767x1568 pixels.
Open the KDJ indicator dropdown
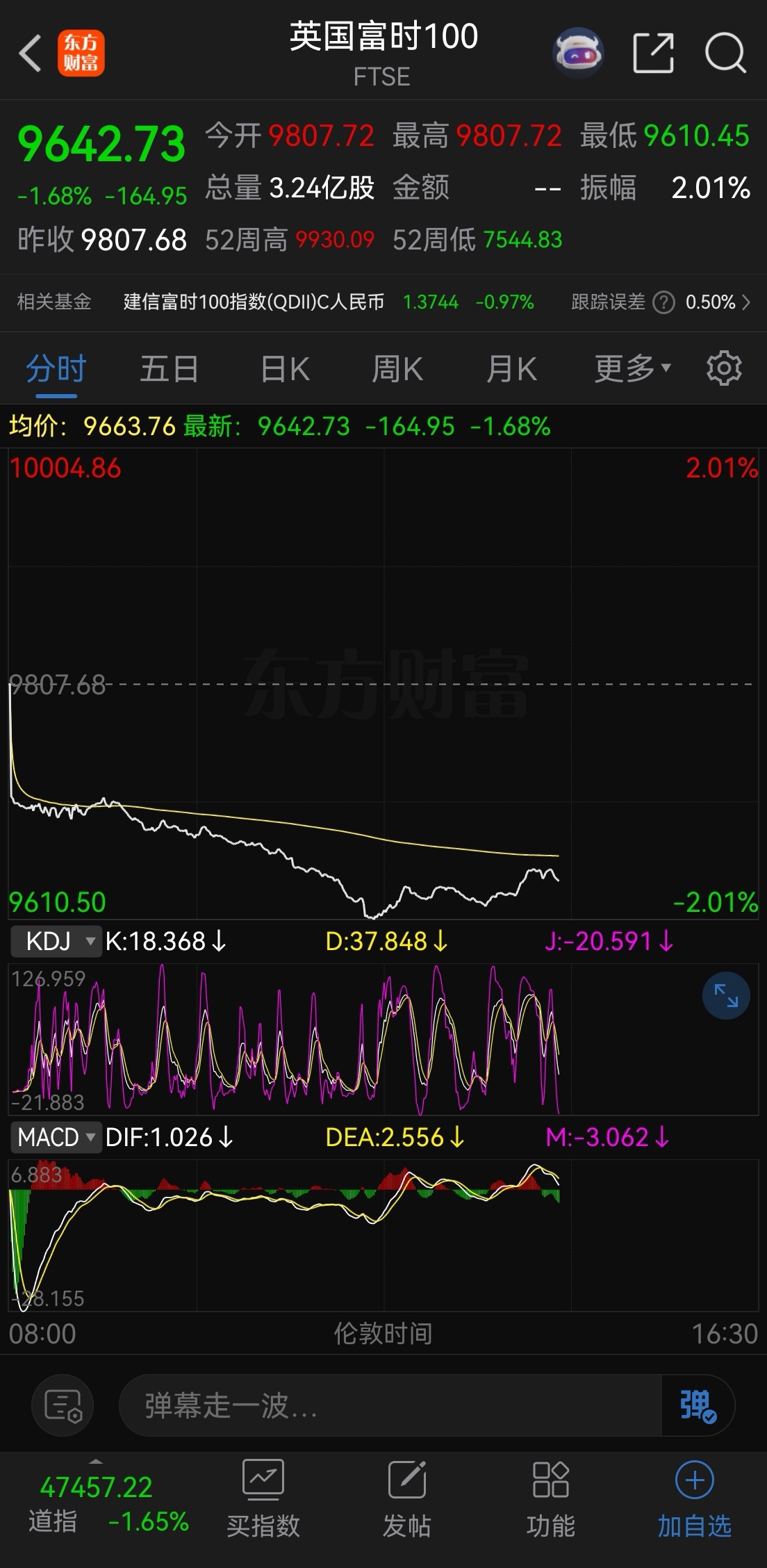56,941
